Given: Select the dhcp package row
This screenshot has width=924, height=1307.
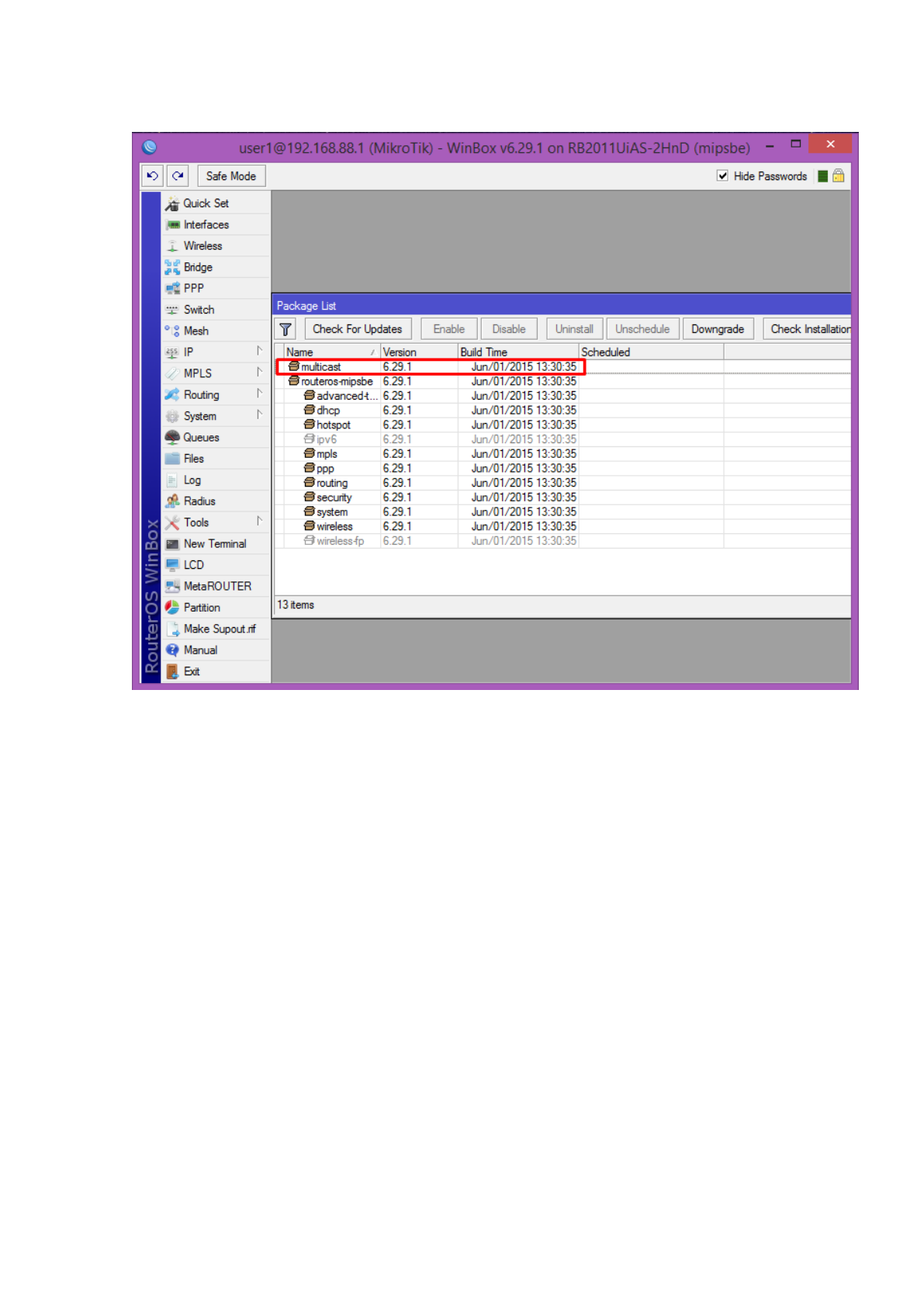Looking at the screenshot, I should (563, 411).
